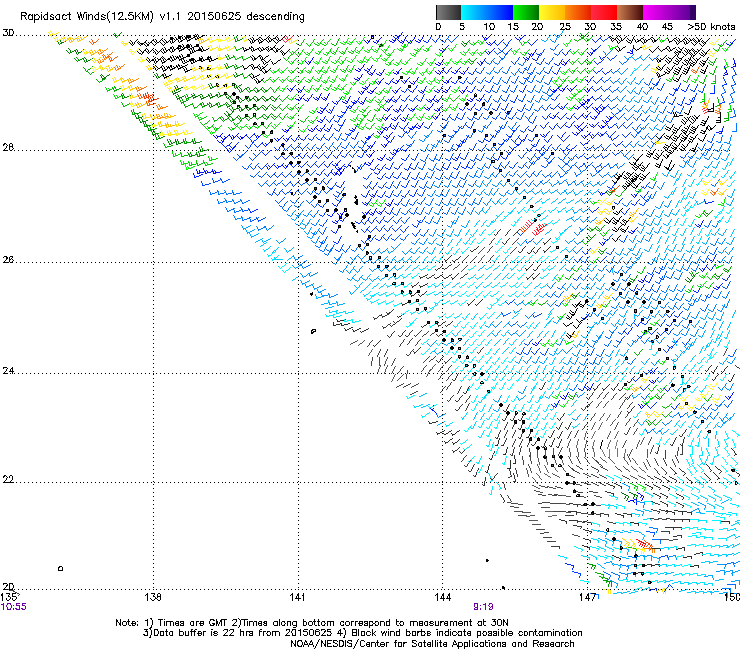
Task: Click the 'Times are GMT' note line
Action: tap(311, 623)
